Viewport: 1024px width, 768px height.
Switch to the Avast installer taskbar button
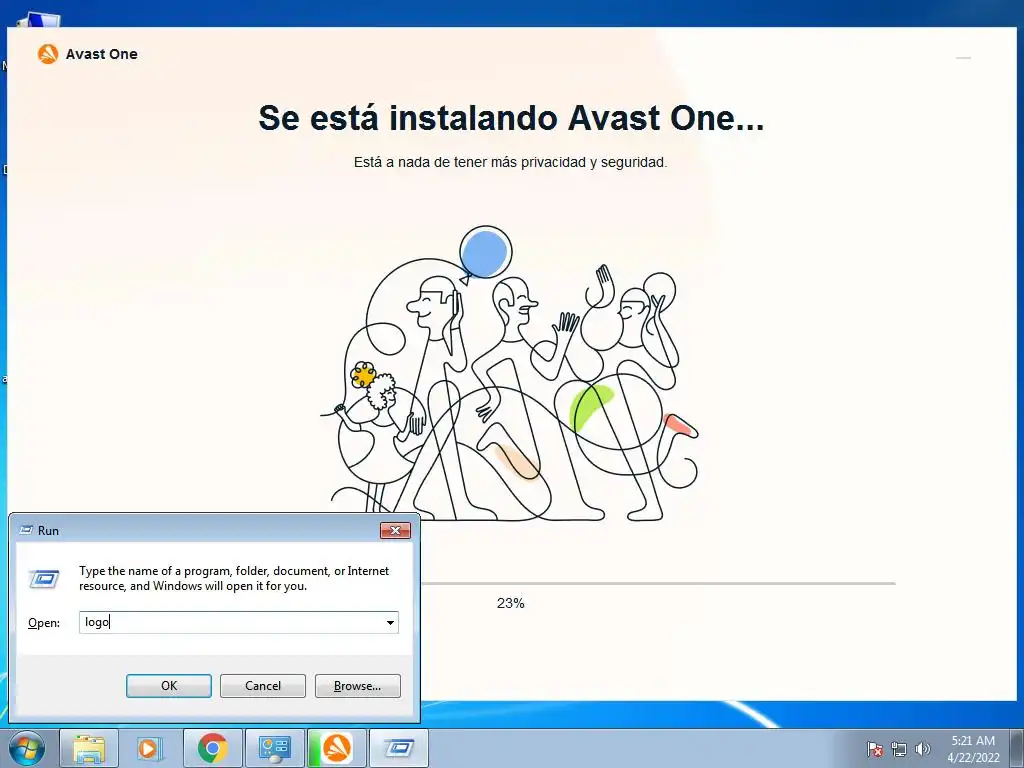[x=336, y=748]
